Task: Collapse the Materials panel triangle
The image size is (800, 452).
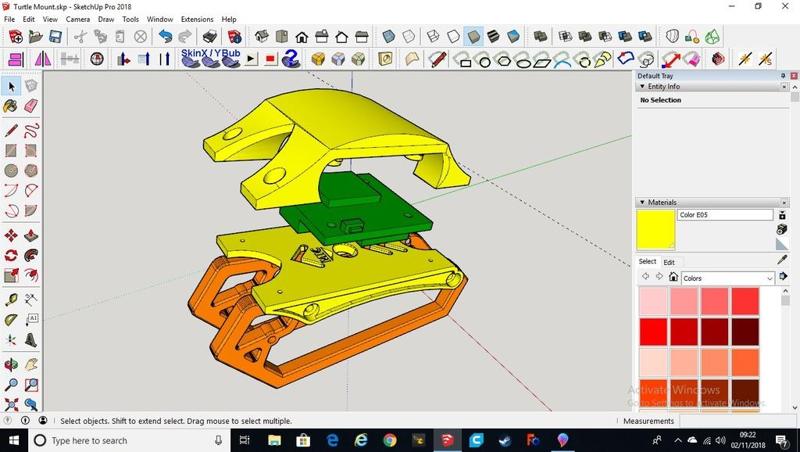Action: click(x=642, y=203)
